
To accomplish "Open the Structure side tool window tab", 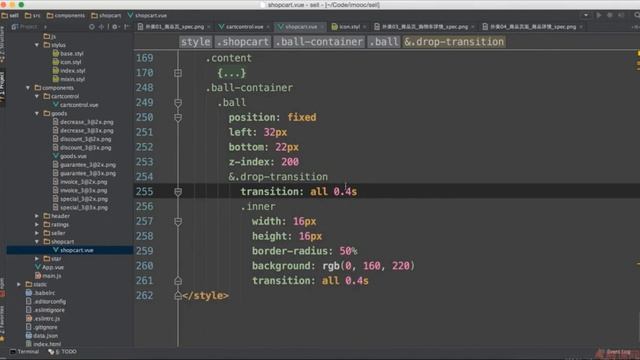I will click(x=2, y=44).
